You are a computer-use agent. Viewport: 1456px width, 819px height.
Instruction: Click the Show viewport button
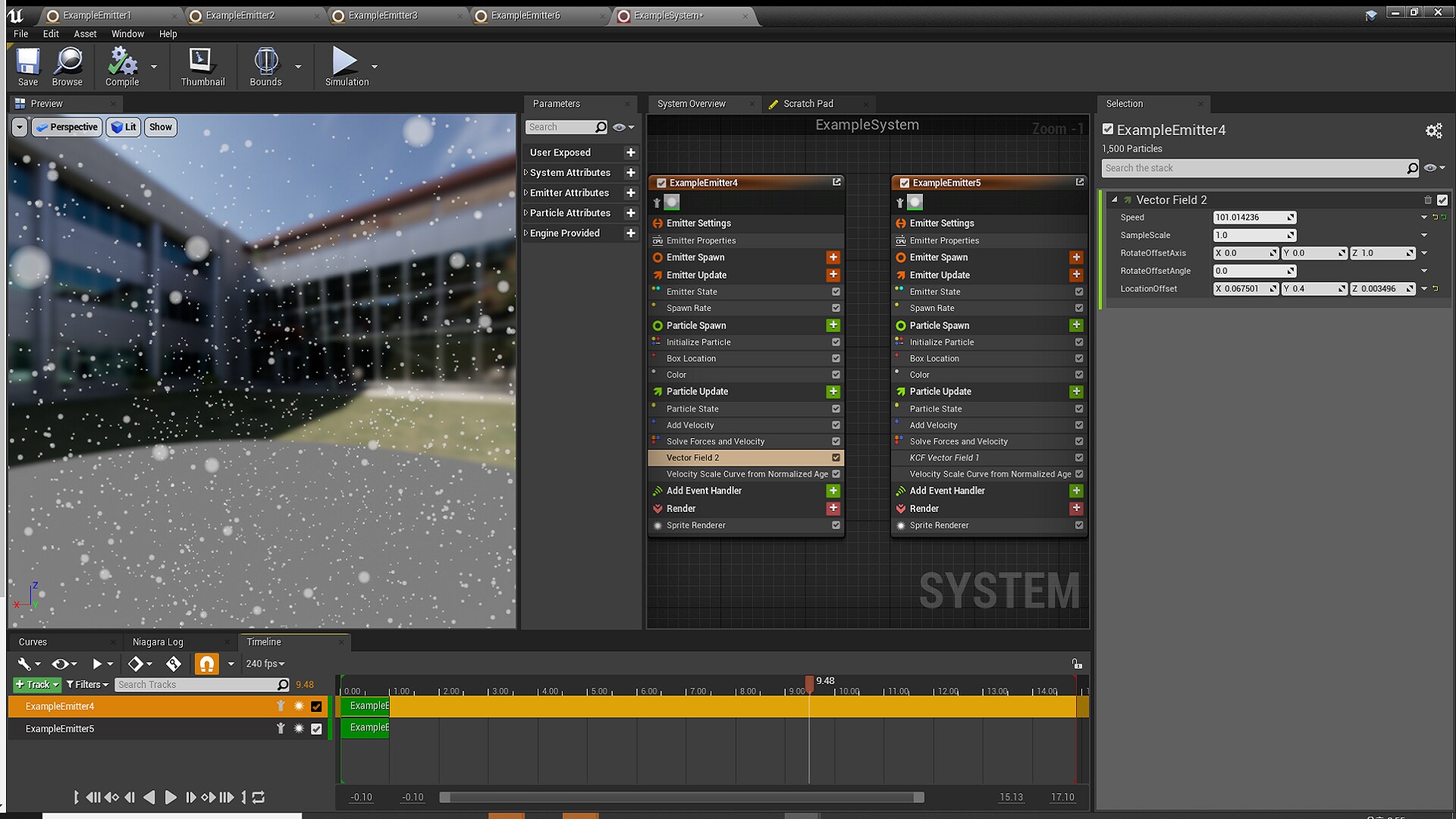click(160, 127)
